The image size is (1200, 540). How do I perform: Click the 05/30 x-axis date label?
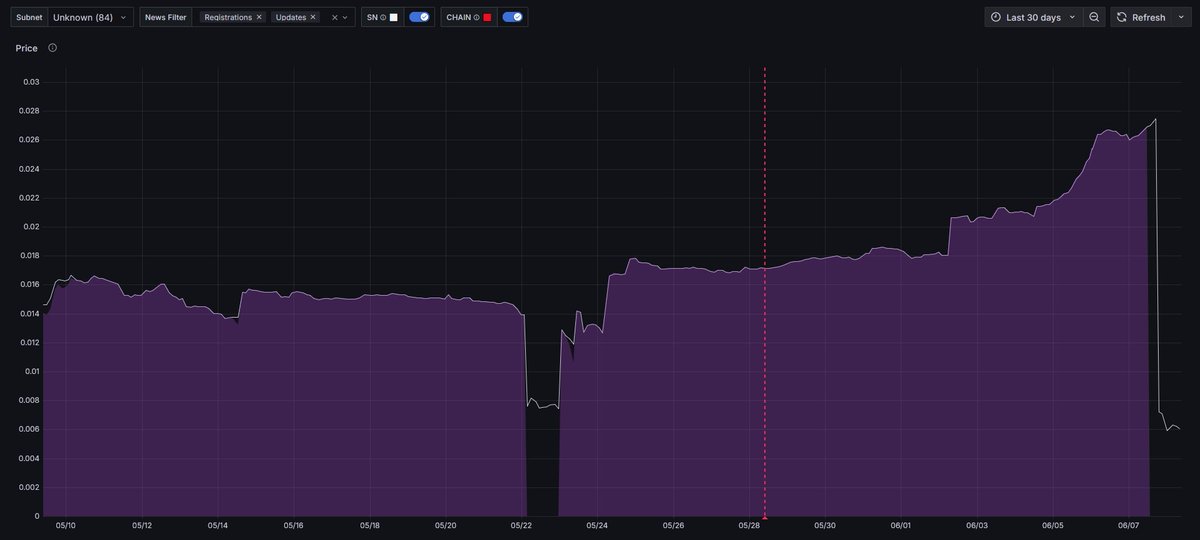click(x=825, y=525)
